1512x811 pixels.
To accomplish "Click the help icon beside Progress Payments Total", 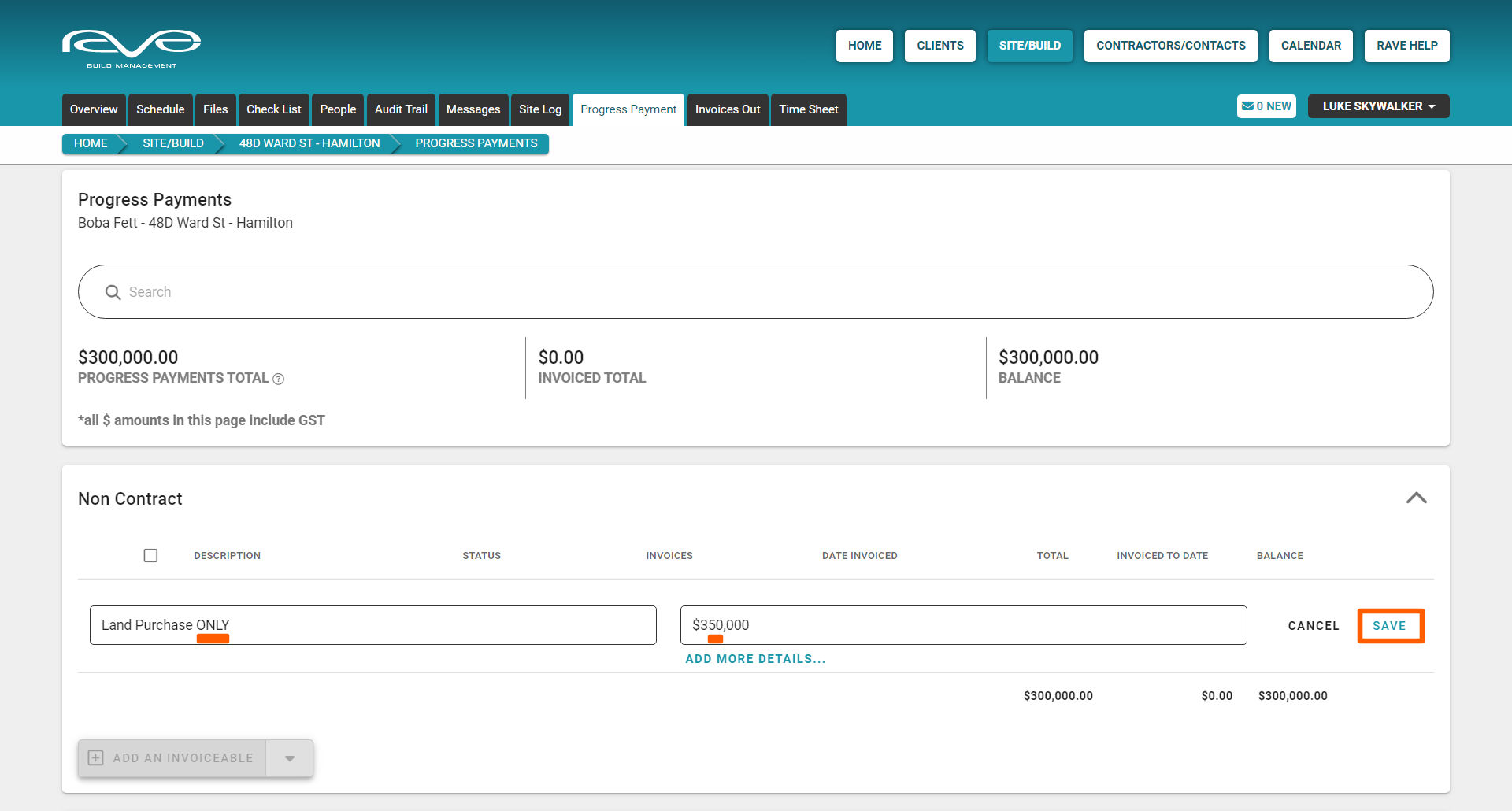I will (x=278, y=380).
